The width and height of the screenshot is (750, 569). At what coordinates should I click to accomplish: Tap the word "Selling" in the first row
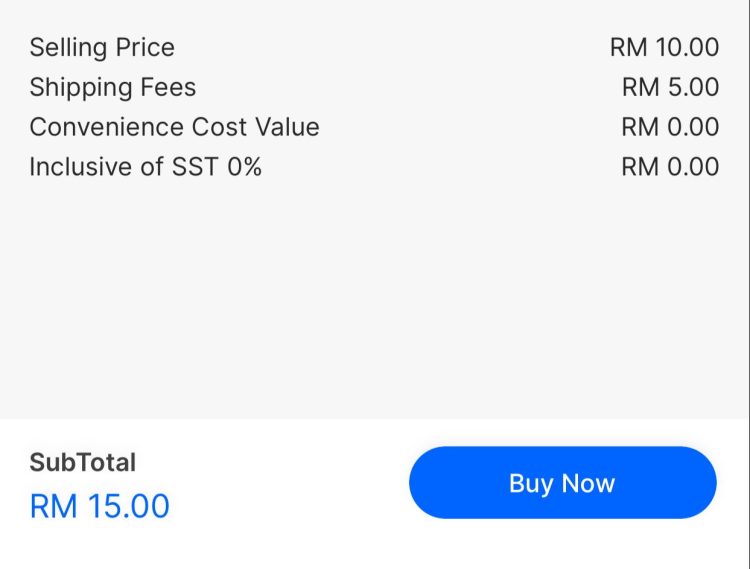point(64,47)
